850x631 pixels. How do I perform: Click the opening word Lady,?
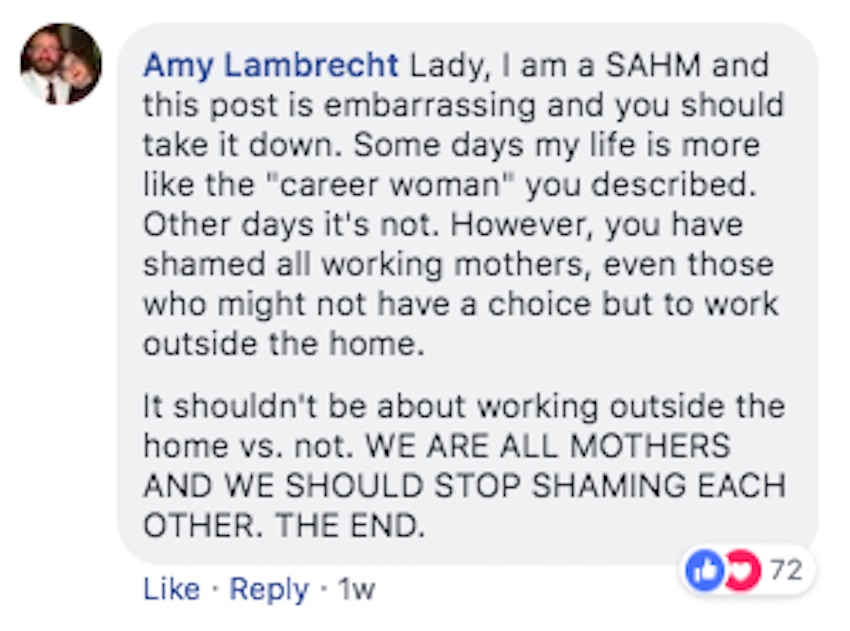[x=450, y=66]
